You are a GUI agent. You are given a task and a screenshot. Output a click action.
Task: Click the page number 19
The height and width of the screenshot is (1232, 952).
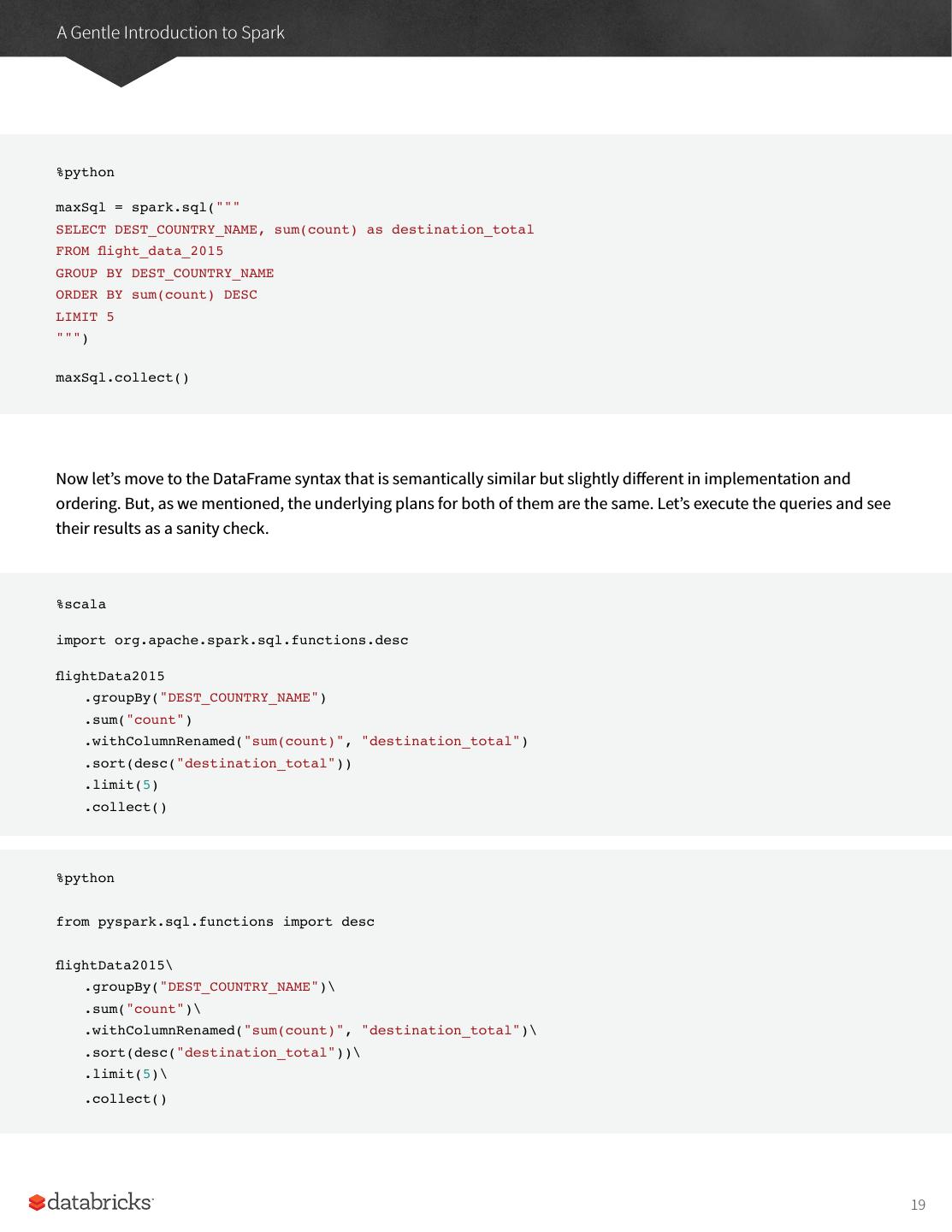click(918, 1205)
